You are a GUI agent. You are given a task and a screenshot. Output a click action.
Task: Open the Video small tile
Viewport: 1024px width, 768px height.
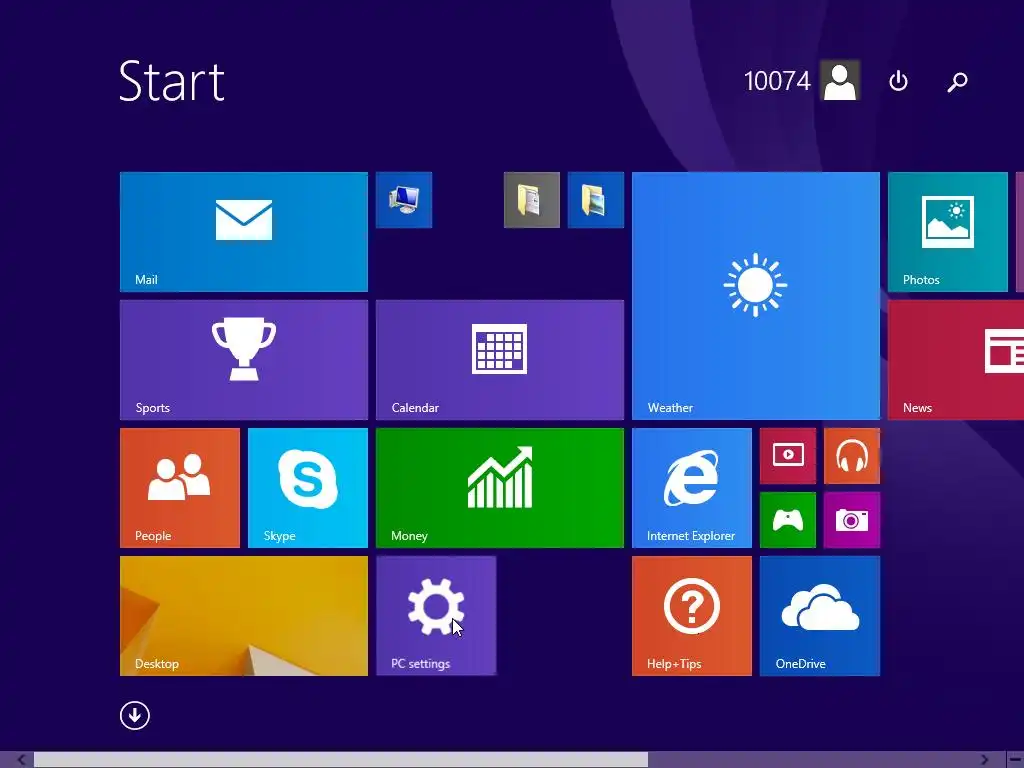(788, 456)
